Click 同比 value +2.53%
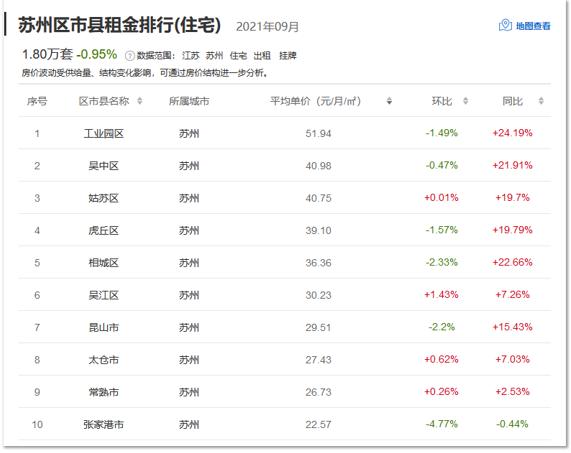 [512, 392]
